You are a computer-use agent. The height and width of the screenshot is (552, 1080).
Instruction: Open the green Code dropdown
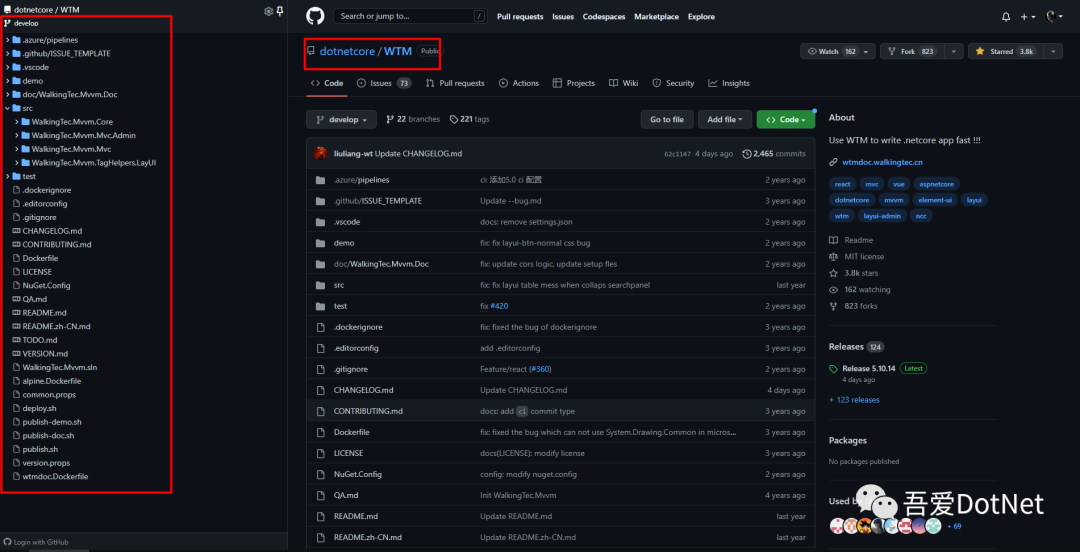[x=786, y=120]
